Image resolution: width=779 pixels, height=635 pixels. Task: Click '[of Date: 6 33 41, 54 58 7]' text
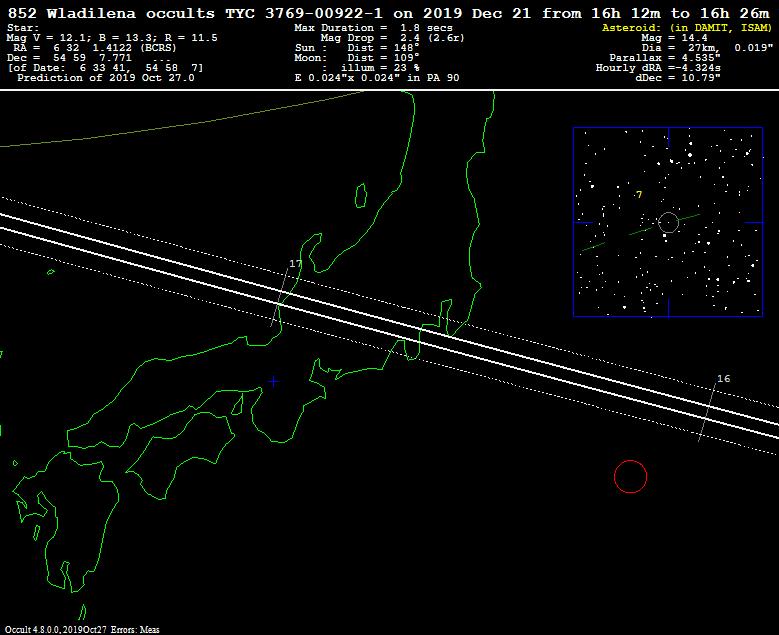106,68
